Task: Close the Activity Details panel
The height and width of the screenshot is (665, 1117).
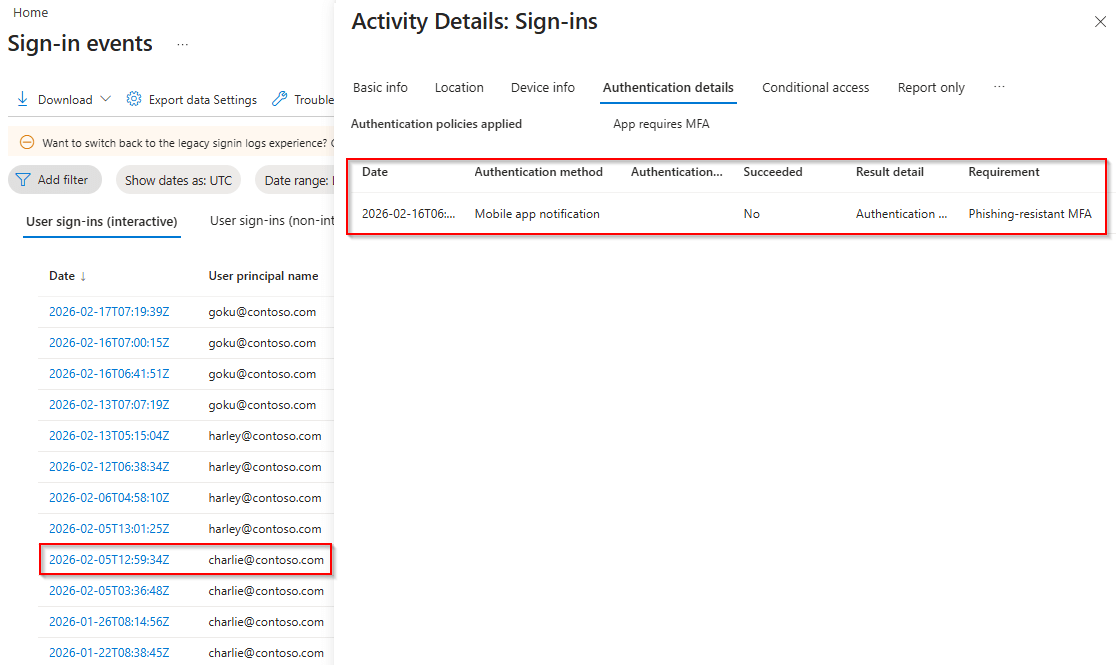Action: pyautogui.click(x=1100, y=21)
